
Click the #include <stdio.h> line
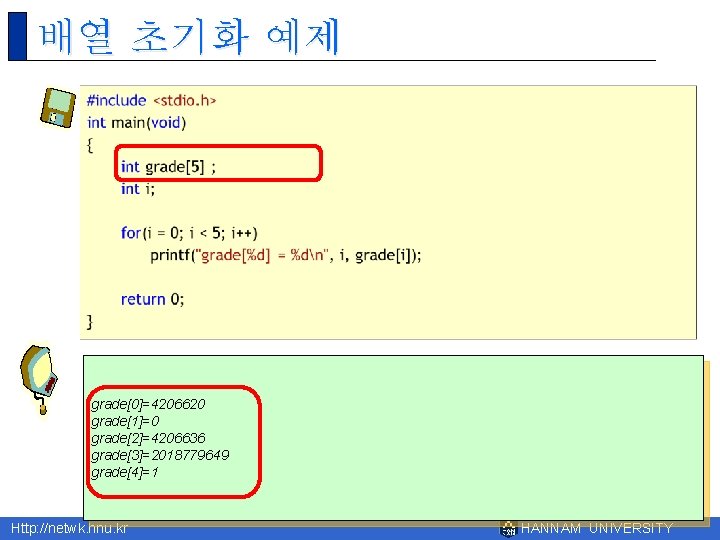click(152, 100)
